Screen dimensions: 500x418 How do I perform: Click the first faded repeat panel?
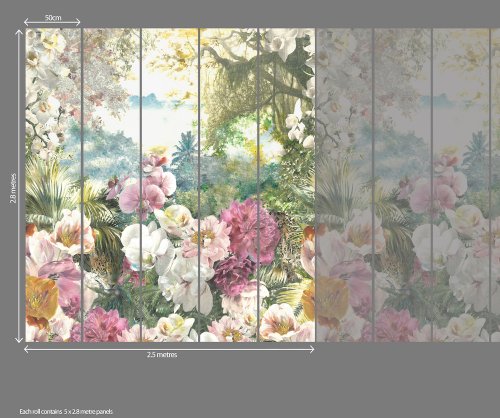[x=344, y=185]
